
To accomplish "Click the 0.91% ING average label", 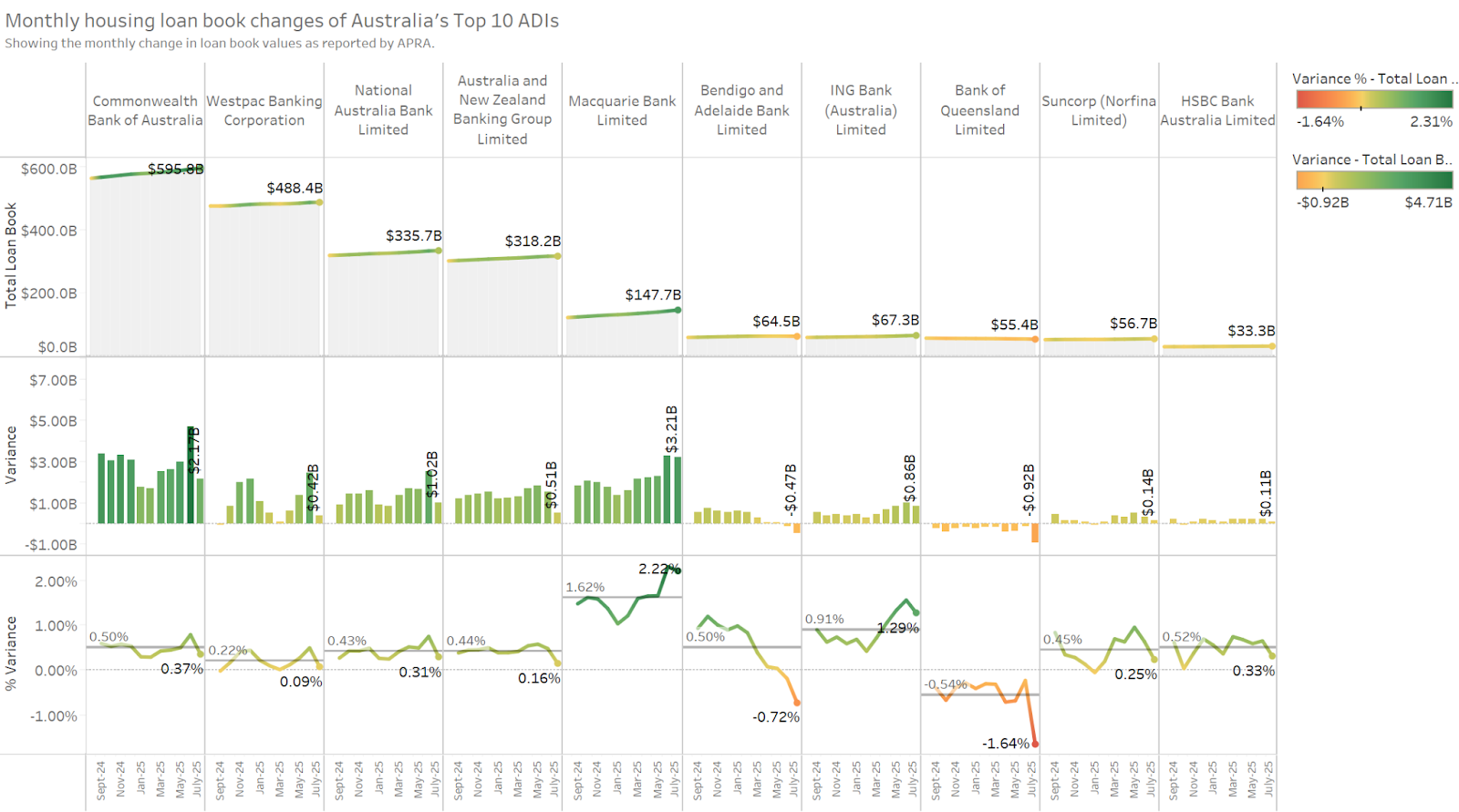I will click(824, 619).
